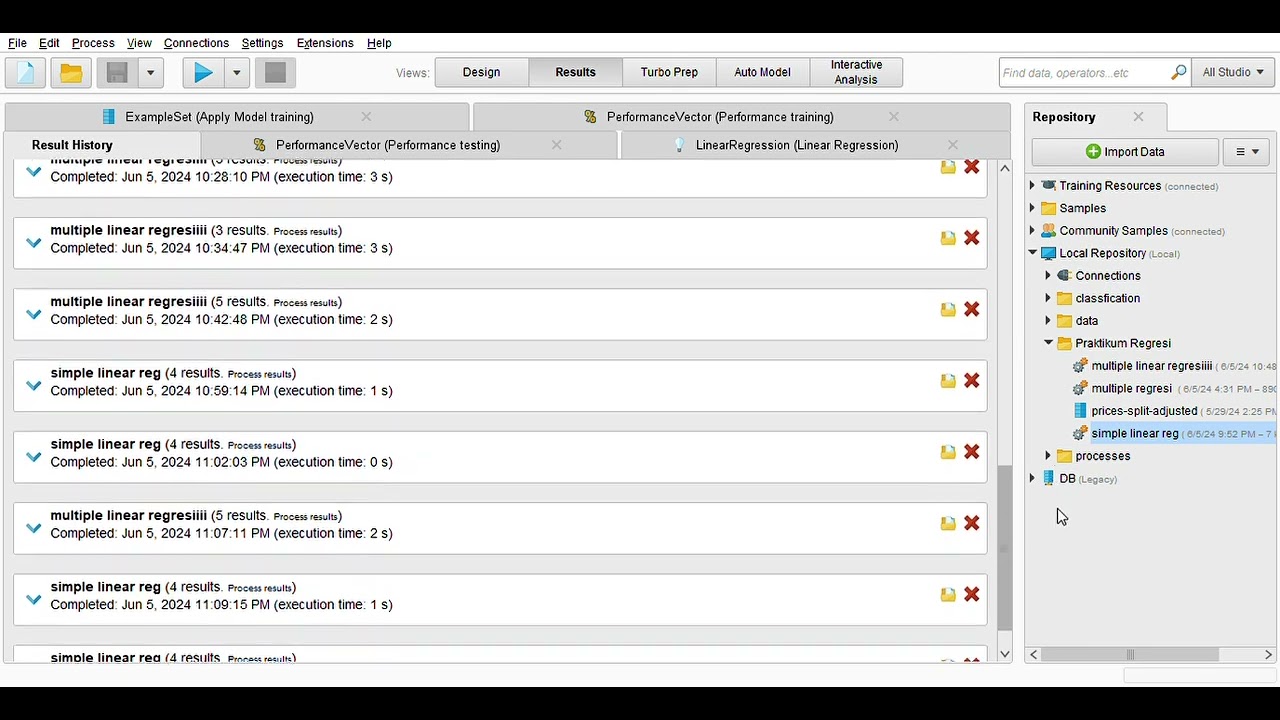1280x720 pixels.
Task: Open the Edit menu
Action: [x=49, y=43]
